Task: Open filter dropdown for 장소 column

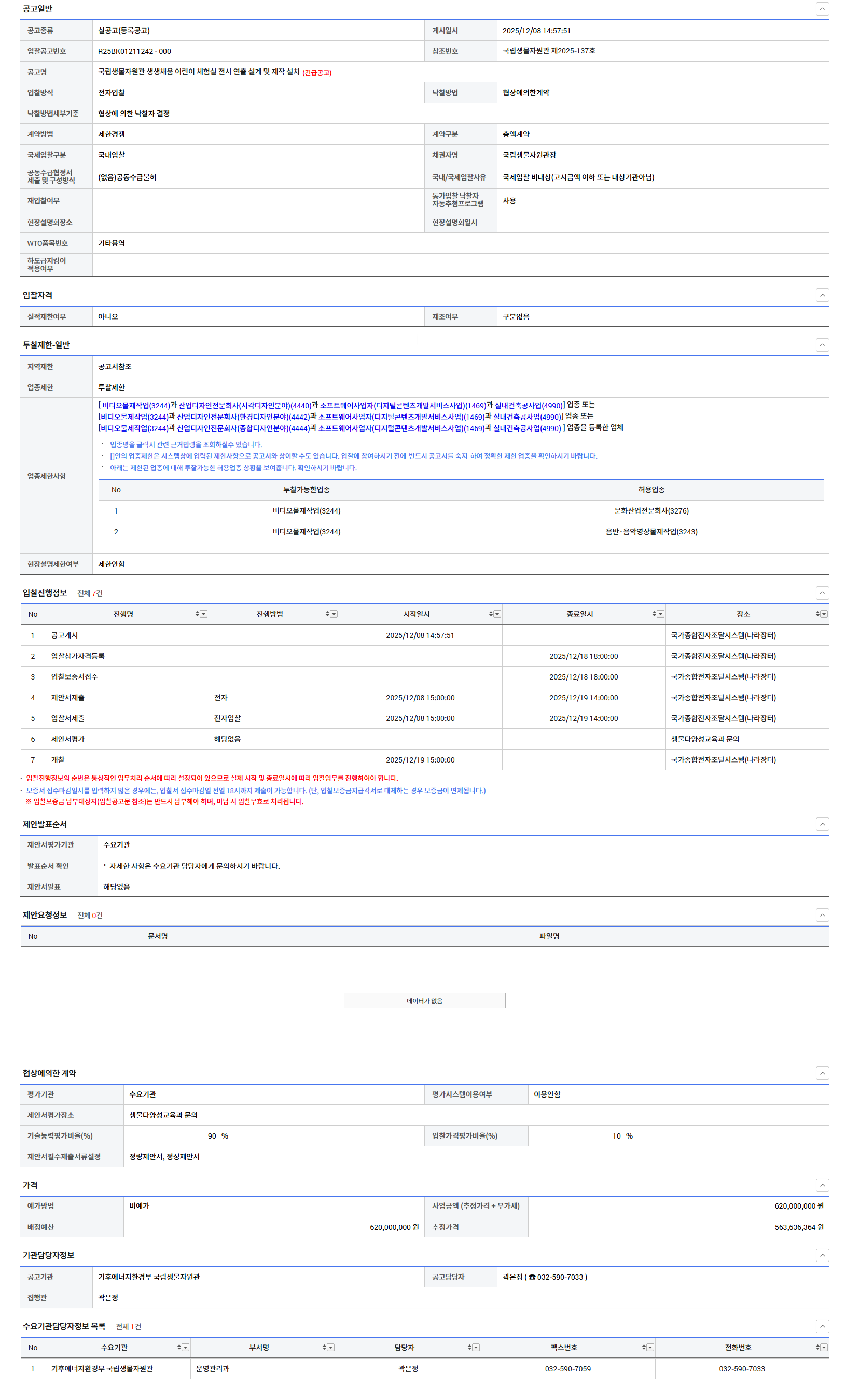Action: pos(824,614)
